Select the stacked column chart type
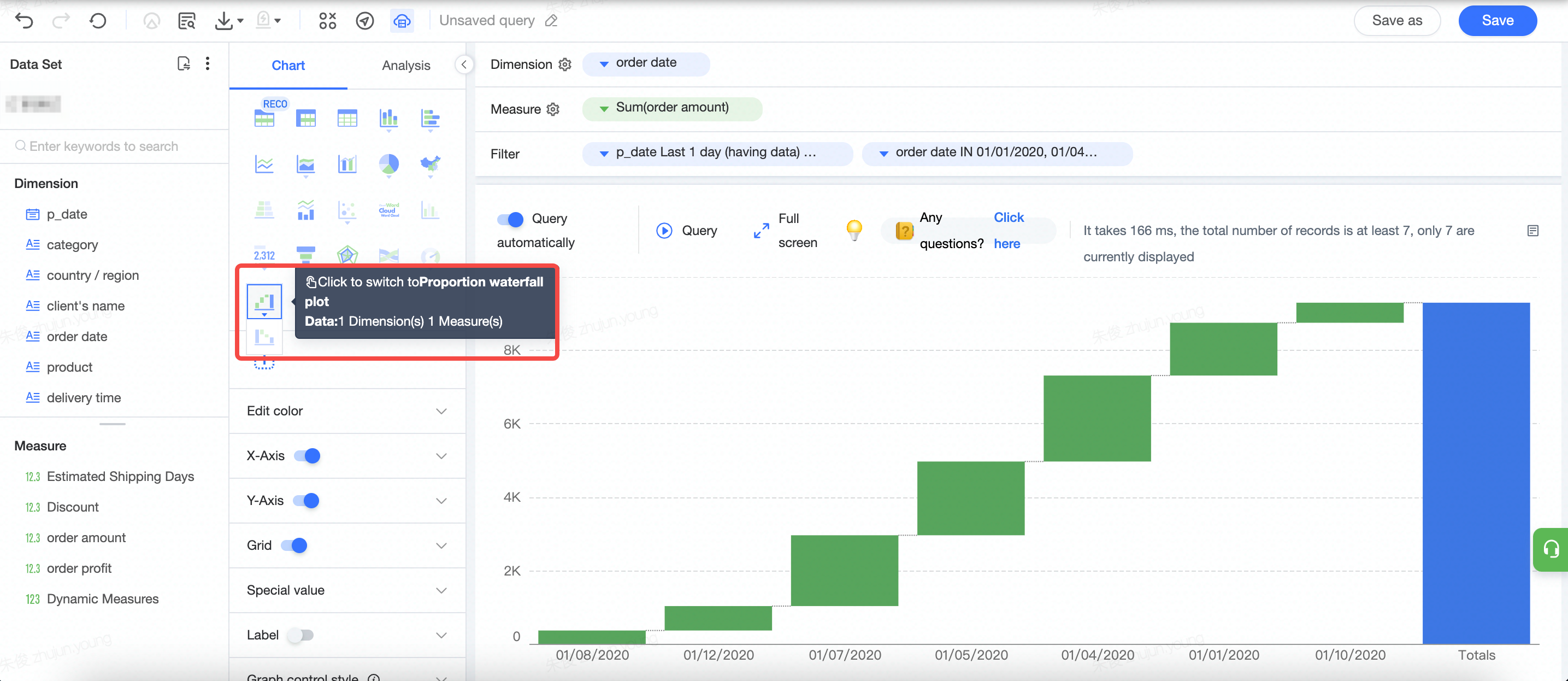The height and width of the screenshot is (681, 1568). (388, 118)
